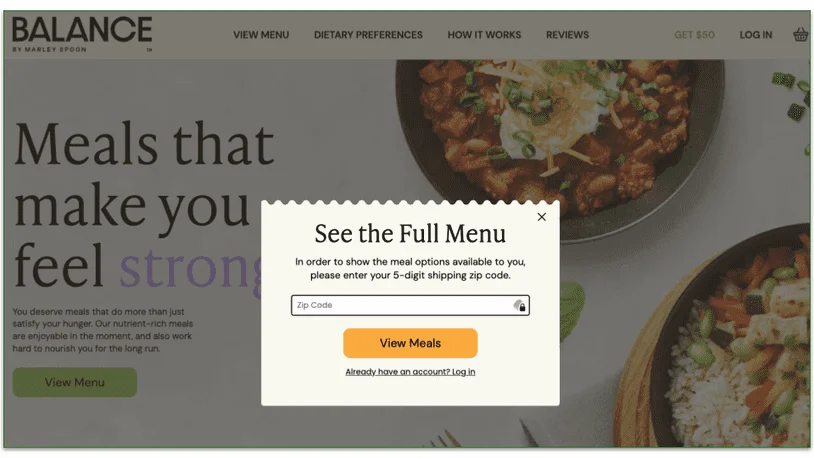Select Log In in the header
This screenshot has height=458, width=814.
pos(756,35)
